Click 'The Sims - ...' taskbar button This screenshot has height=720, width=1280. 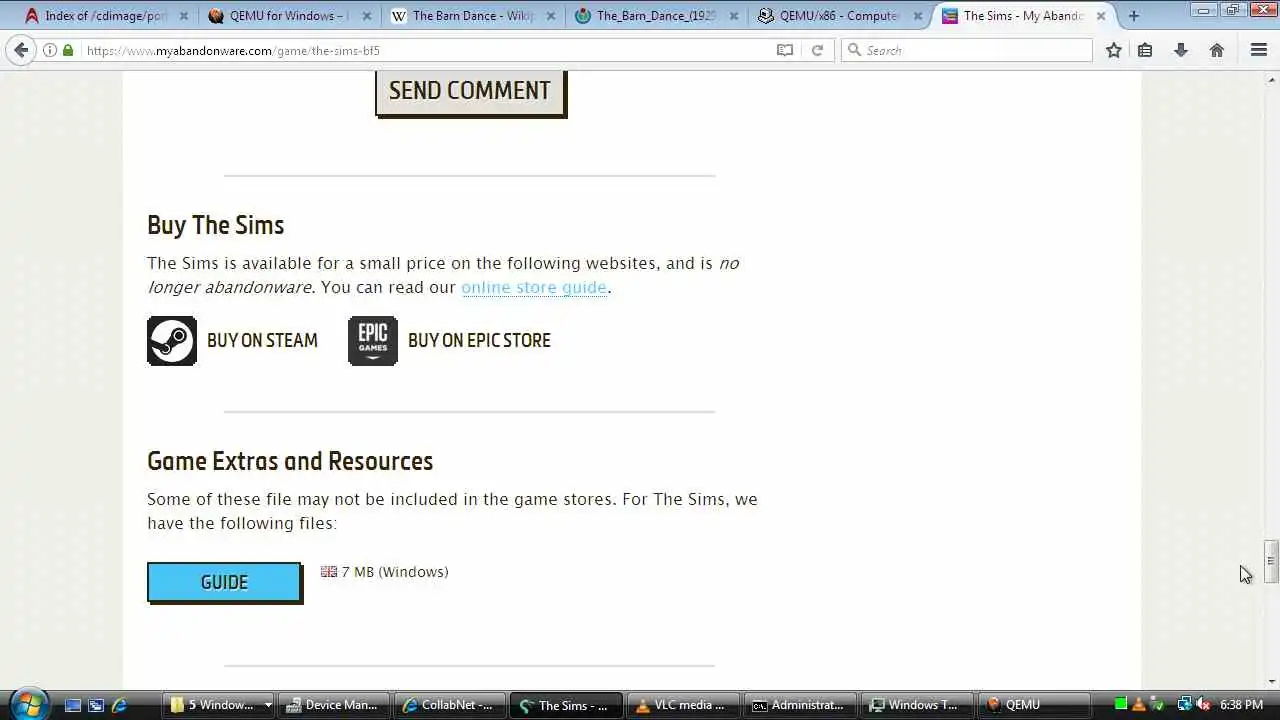[x=566, y=705]
